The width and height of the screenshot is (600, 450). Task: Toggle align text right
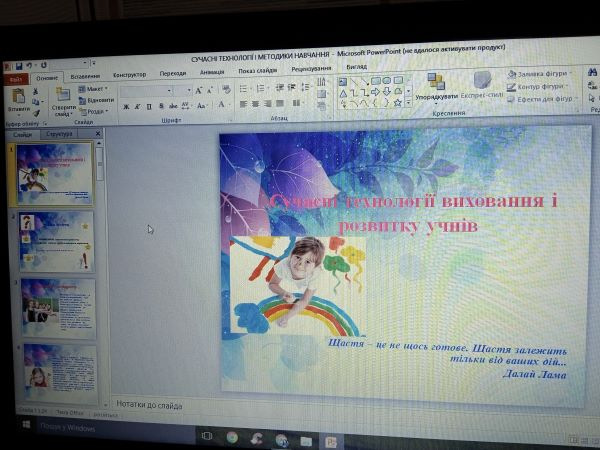point(267,103)
